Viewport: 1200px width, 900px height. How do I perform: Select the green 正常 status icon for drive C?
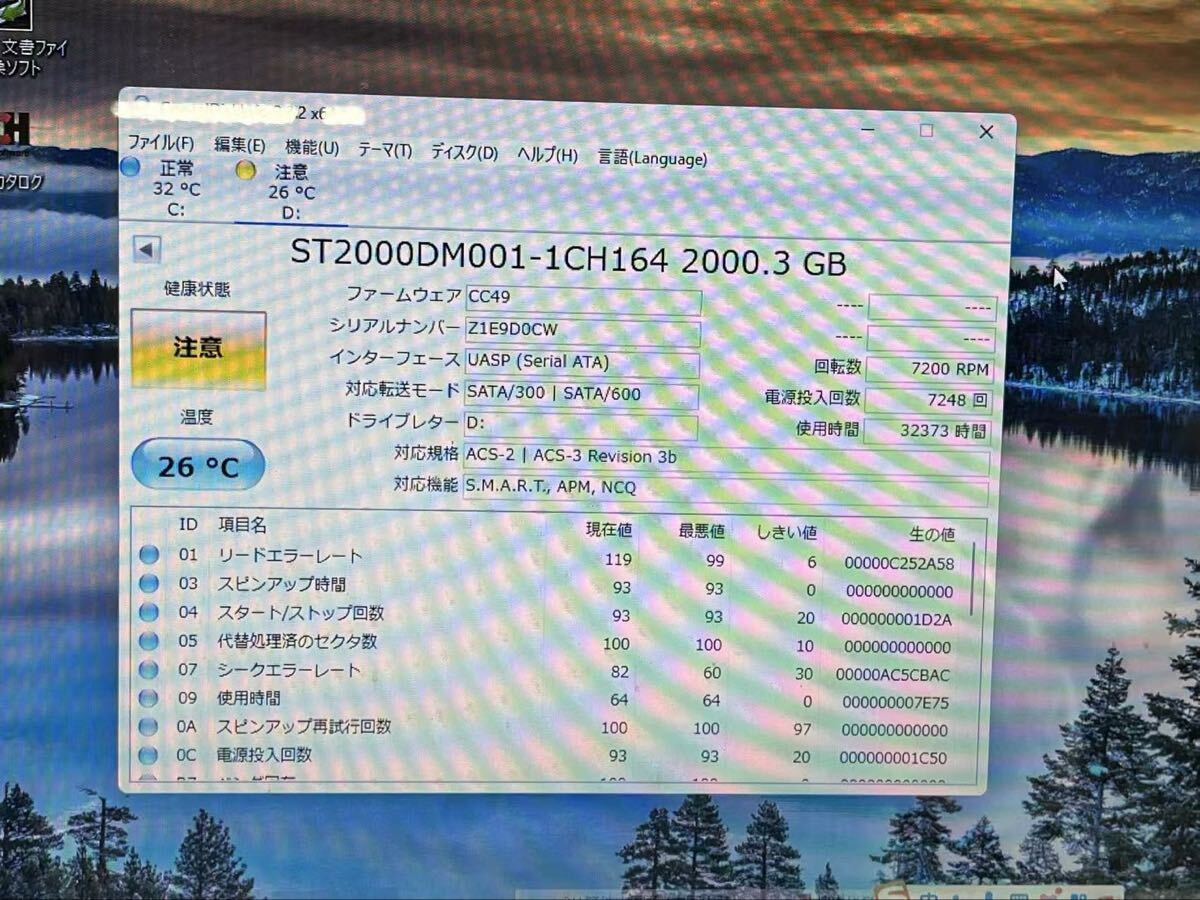[130, 167]
